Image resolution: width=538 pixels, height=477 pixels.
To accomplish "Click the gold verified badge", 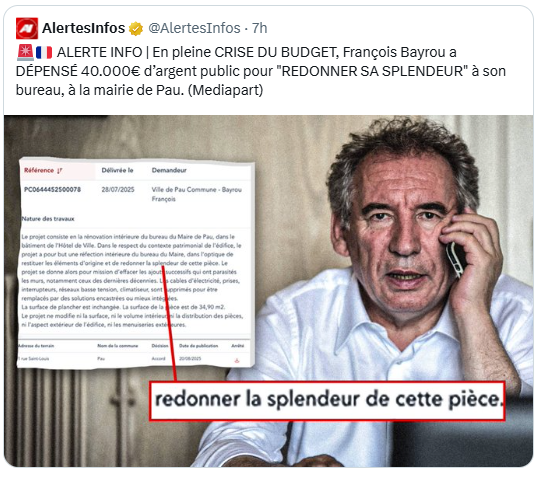I will click(x=136, y=29).
